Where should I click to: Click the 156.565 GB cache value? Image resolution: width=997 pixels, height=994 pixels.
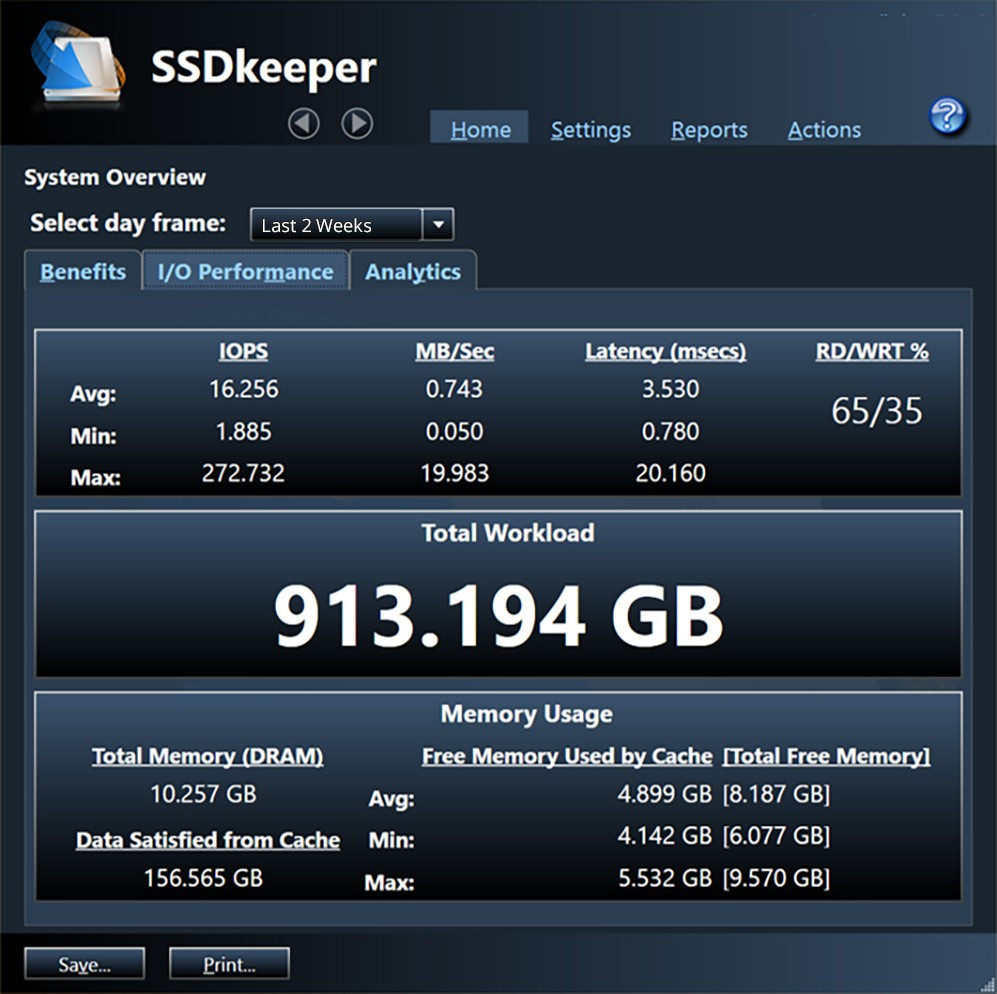coord(203,878)
